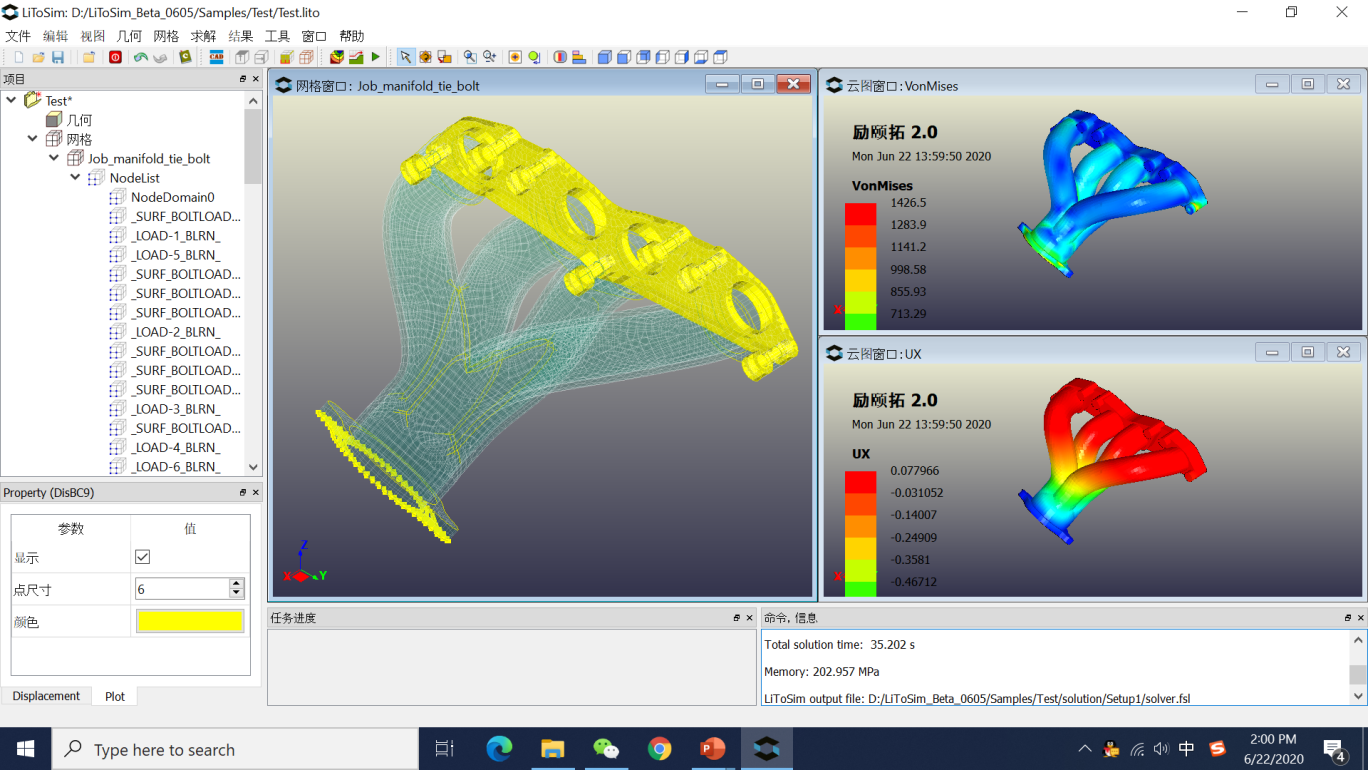Select the _LOAD-3_BLRN_ tree item
The width and height of the screenshot is (1368, 770).
pos(175,409)
